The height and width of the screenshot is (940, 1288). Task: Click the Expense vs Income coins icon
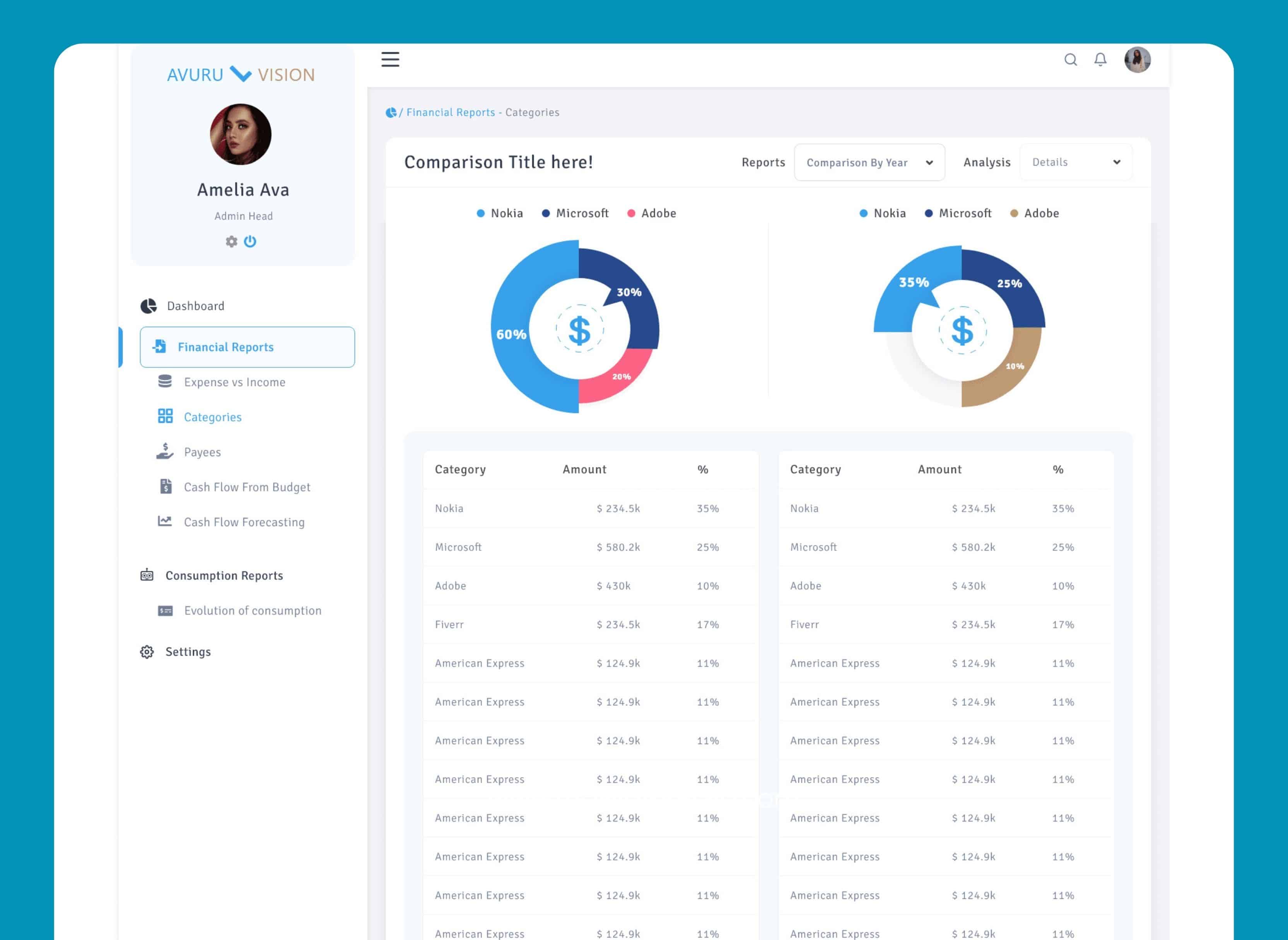[x=165, y=382]
